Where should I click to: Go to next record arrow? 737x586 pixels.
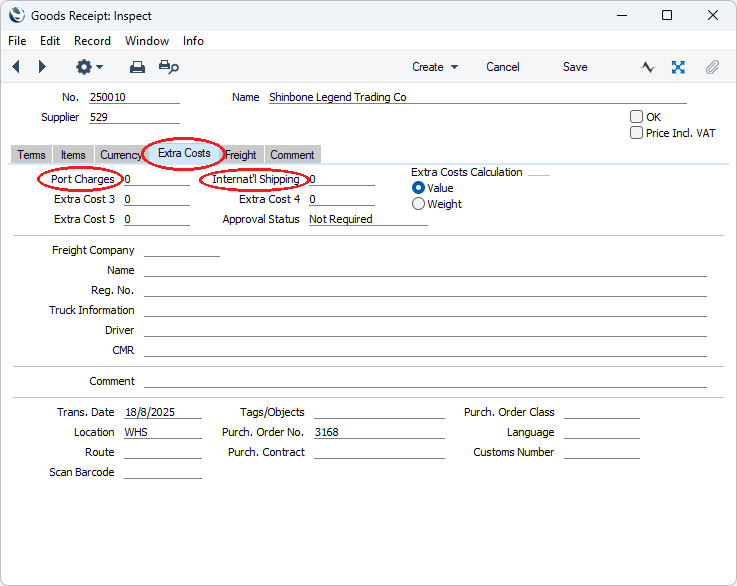[42, 67]
